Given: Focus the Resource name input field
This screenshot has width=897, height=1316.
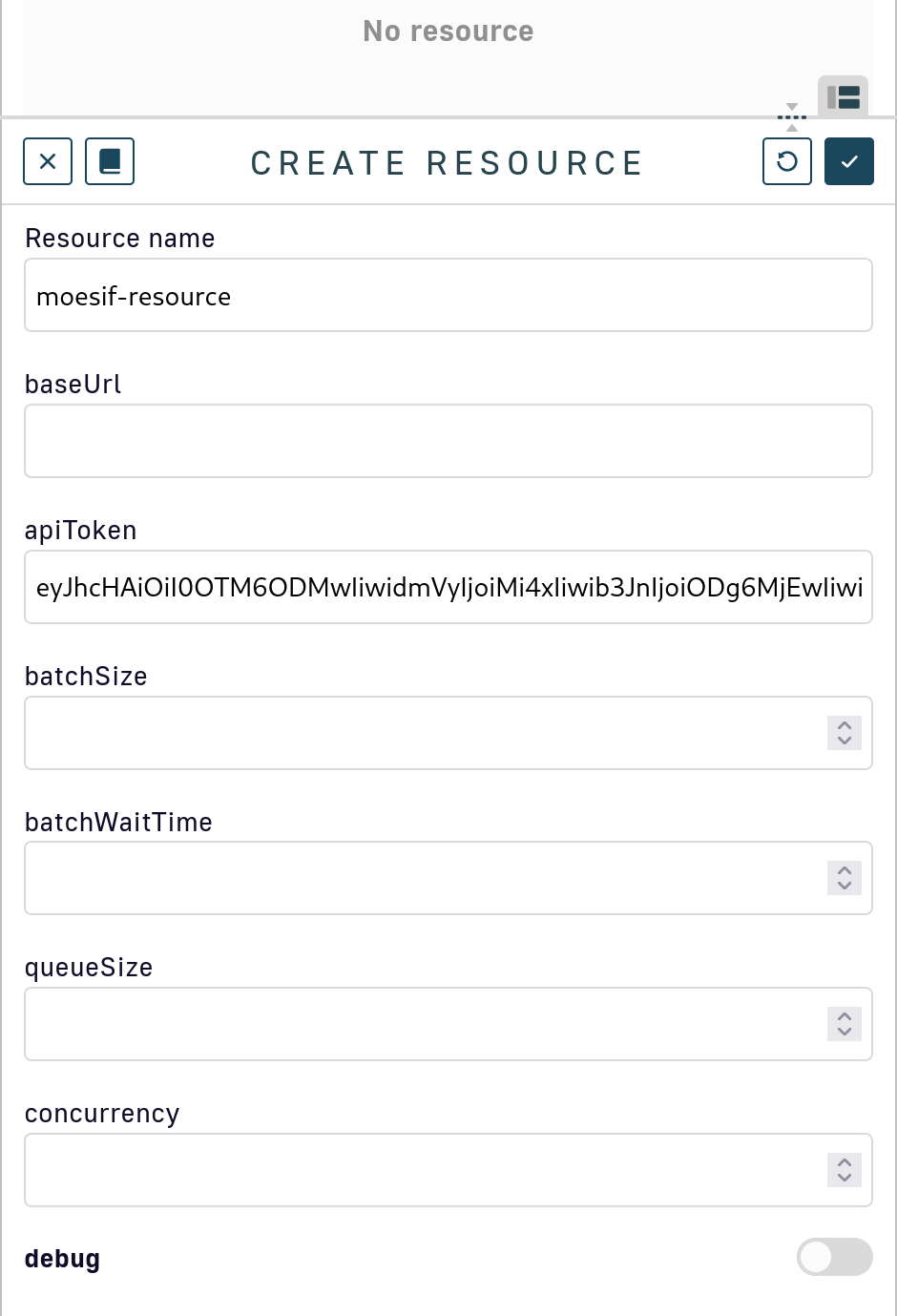Looking at the screenshot, I should click(448, 295).
